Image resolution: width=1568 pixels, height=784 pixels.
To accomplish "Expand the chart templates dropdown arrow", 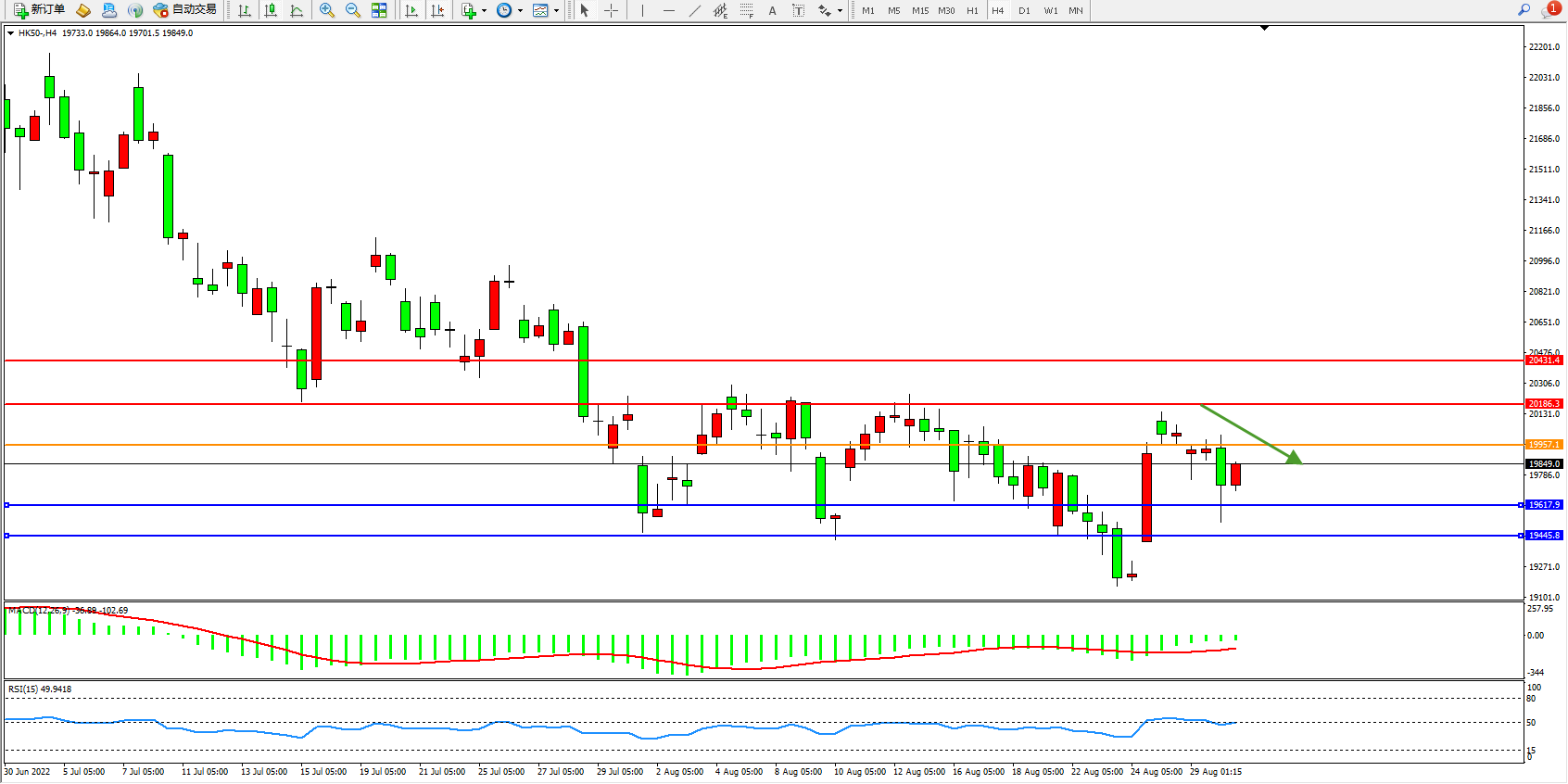I will click(556, 11).
